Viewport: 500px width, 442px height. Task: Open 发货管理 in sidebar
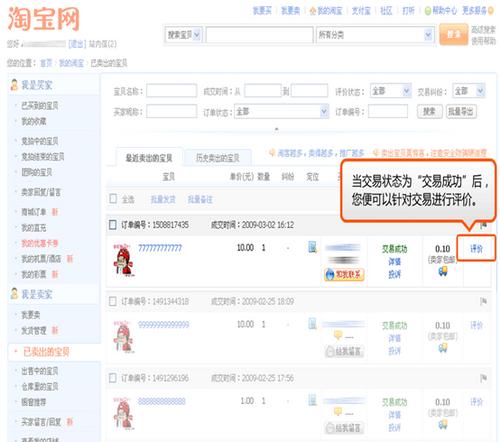point(34,330)
